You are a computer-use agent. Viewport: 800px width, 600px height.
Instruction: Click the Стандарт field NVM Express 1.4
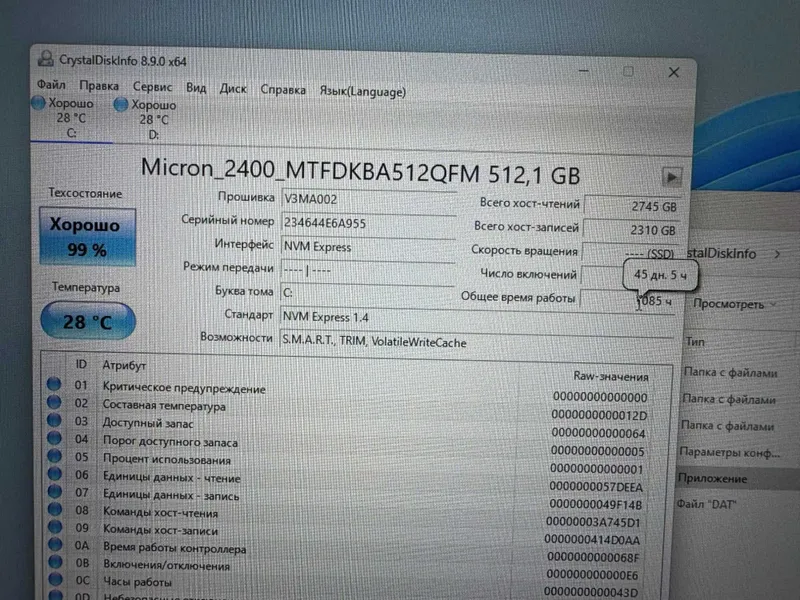coord(477,317)
